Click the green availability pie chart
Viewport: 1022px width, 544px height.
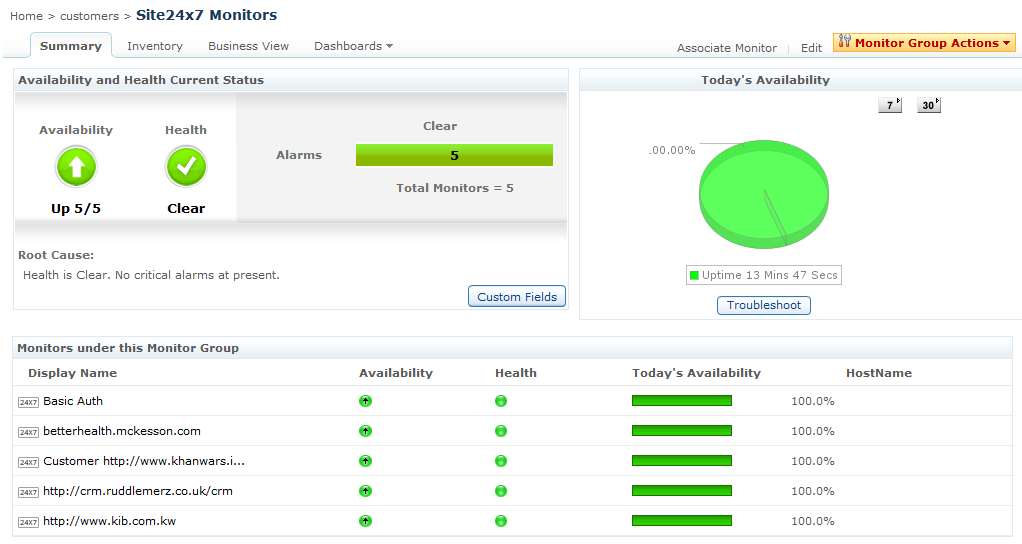pyautogui.click(x=764, y=194)
